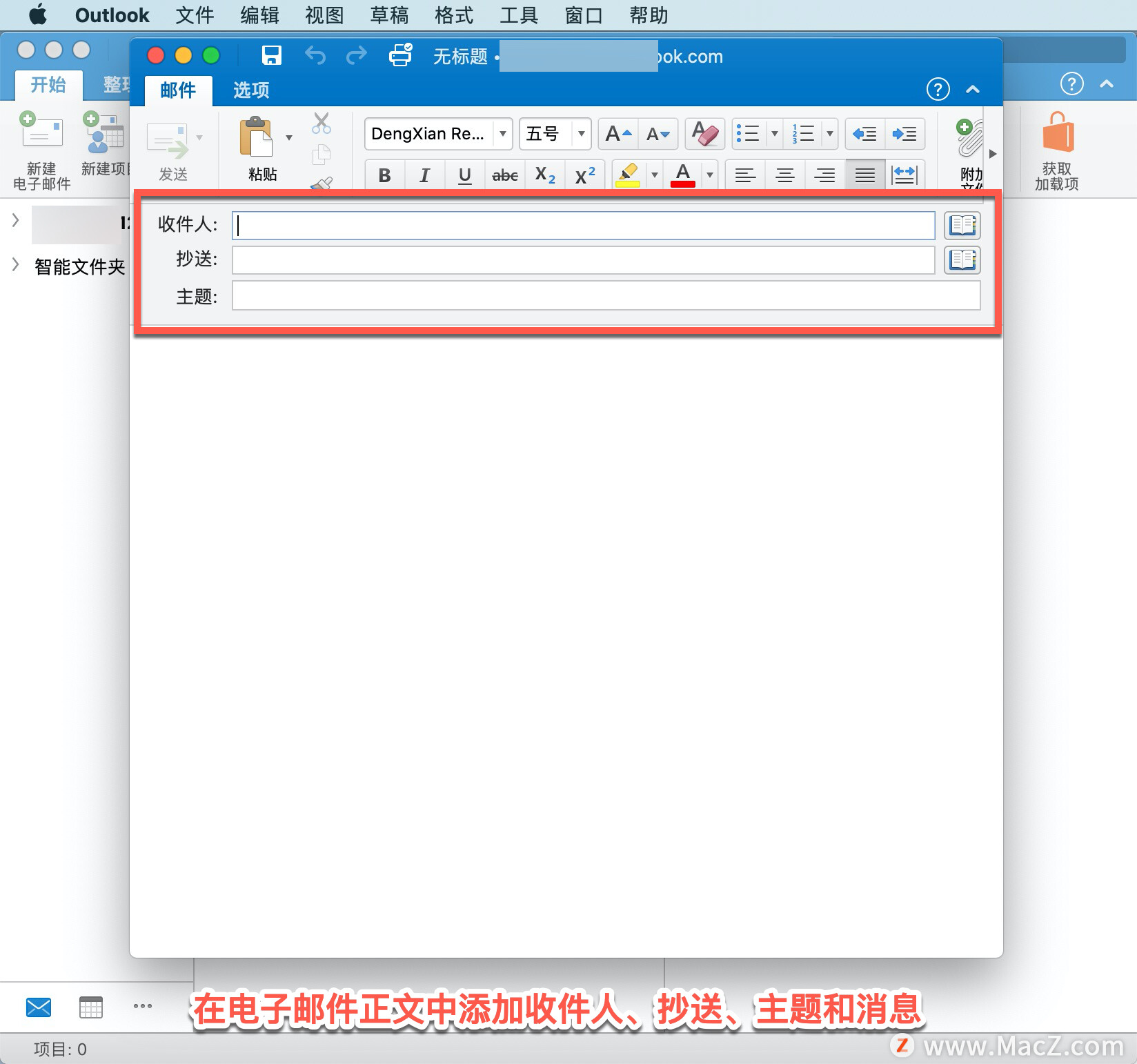Click the Save (floppy disk) icon
Viewport: 1137px width, 1064px height.
tap(272, 55)
